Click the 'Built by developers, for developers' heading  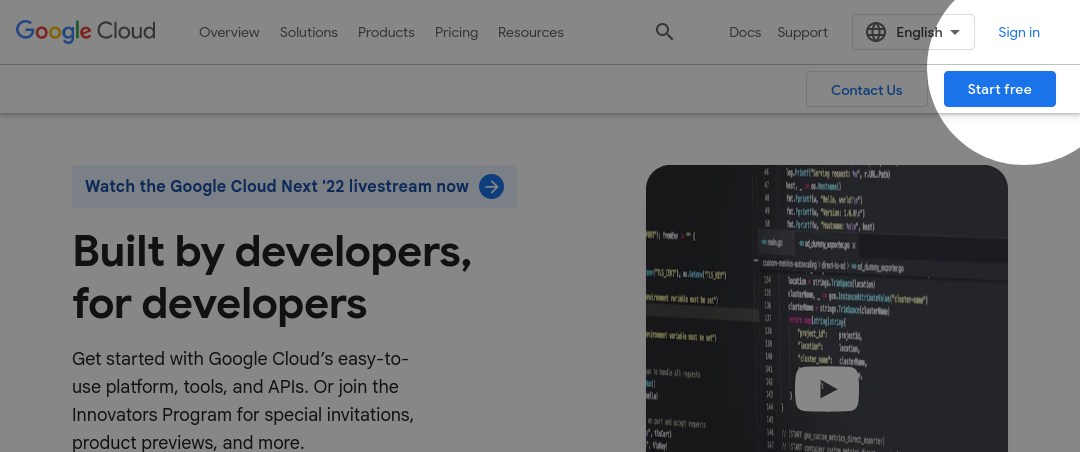272,277
